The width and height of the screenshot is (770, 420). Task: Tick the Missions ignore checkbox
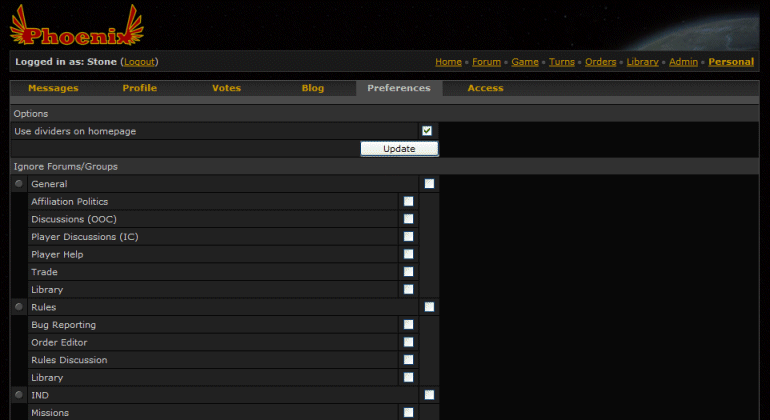coord(408,413)
